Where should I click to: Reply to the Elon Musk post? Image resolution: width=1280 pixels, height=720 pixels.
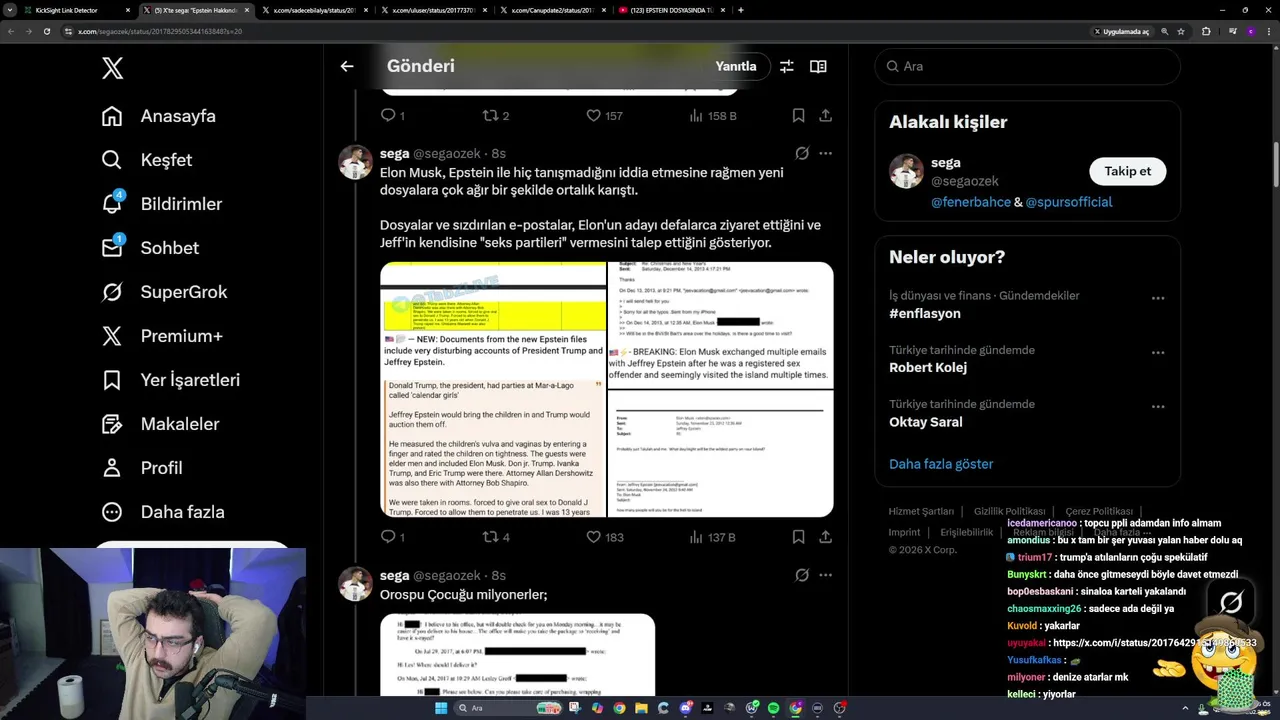(x=392, y=537)
